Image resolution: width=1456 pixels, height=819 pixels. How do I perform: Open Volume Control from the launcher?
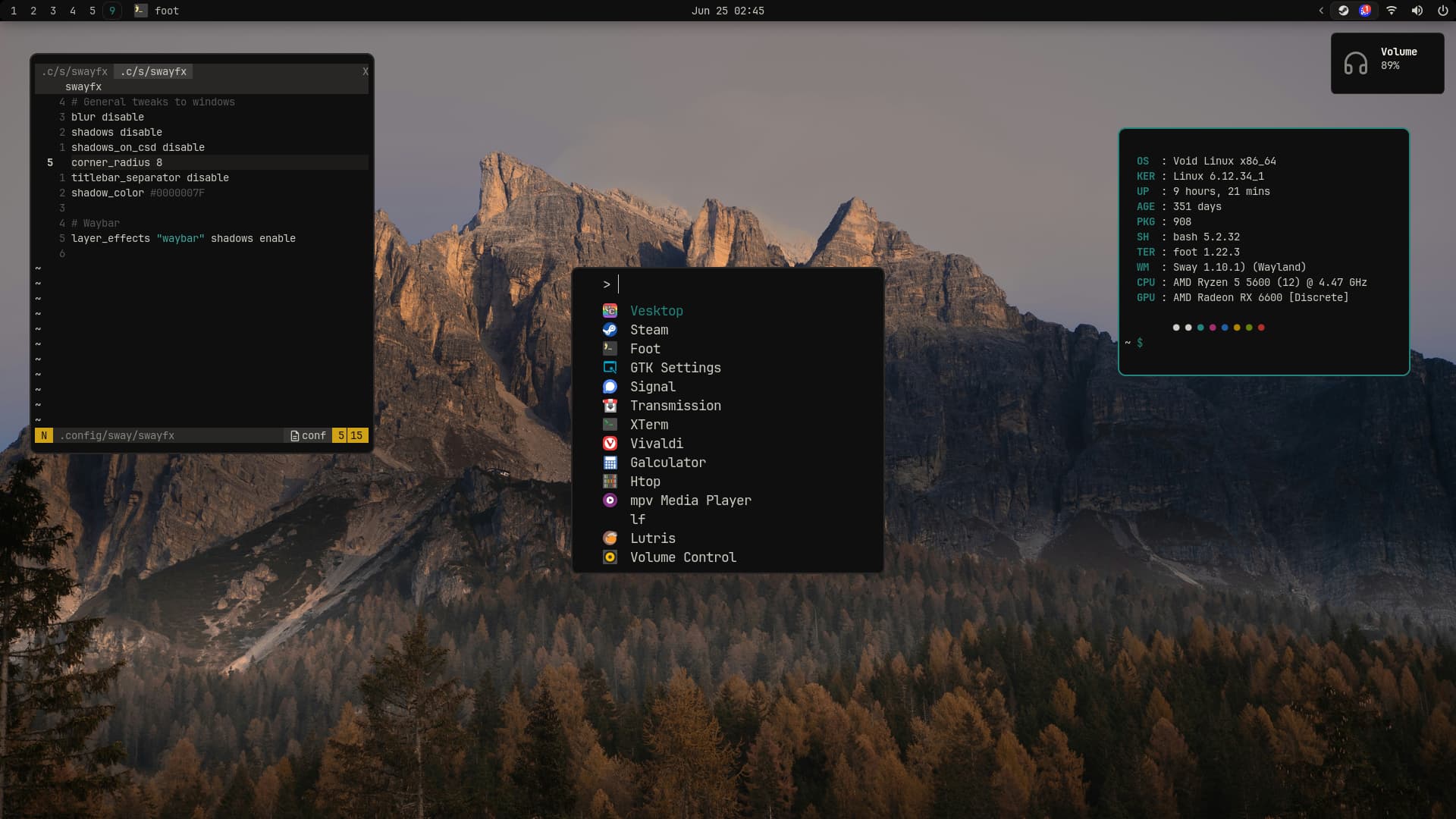(682, 557)
